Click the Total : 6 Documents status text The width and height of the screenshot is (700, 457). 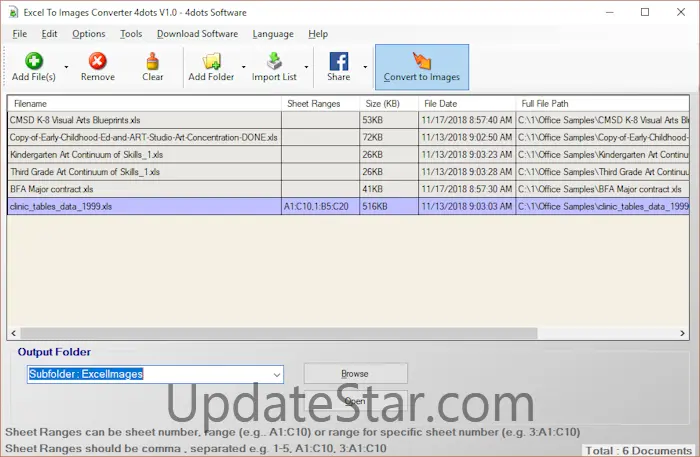pyautogui.click(x=638, y=451)
